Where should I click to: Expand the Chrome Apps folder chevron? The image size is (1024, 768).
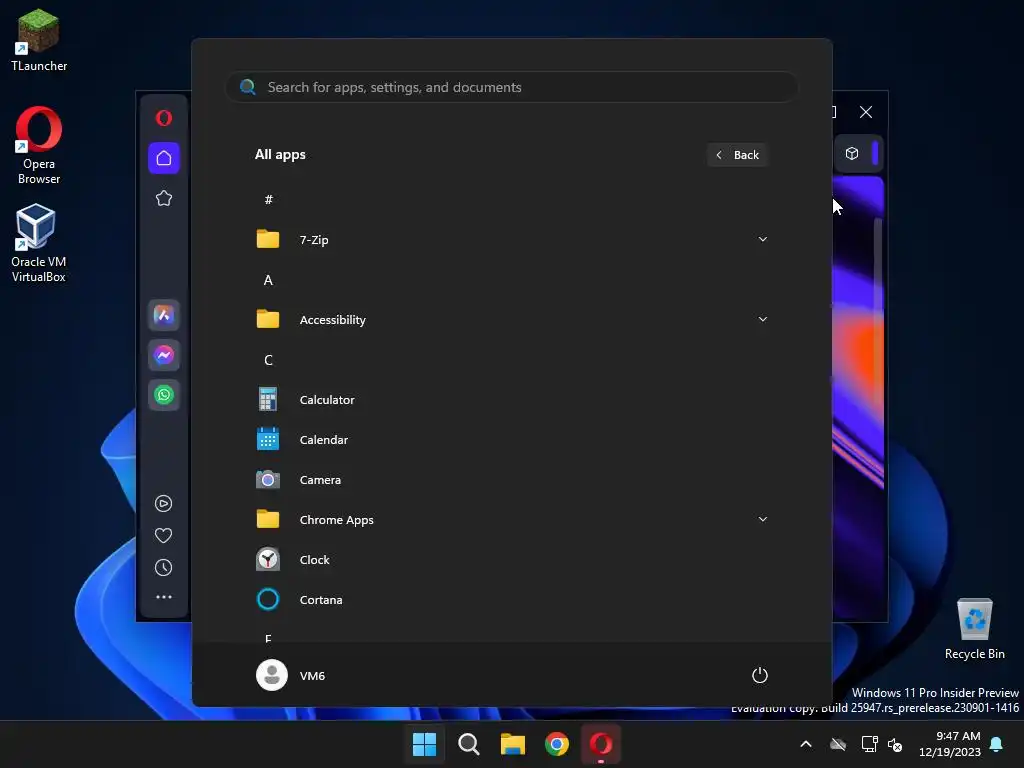(762, 519)
